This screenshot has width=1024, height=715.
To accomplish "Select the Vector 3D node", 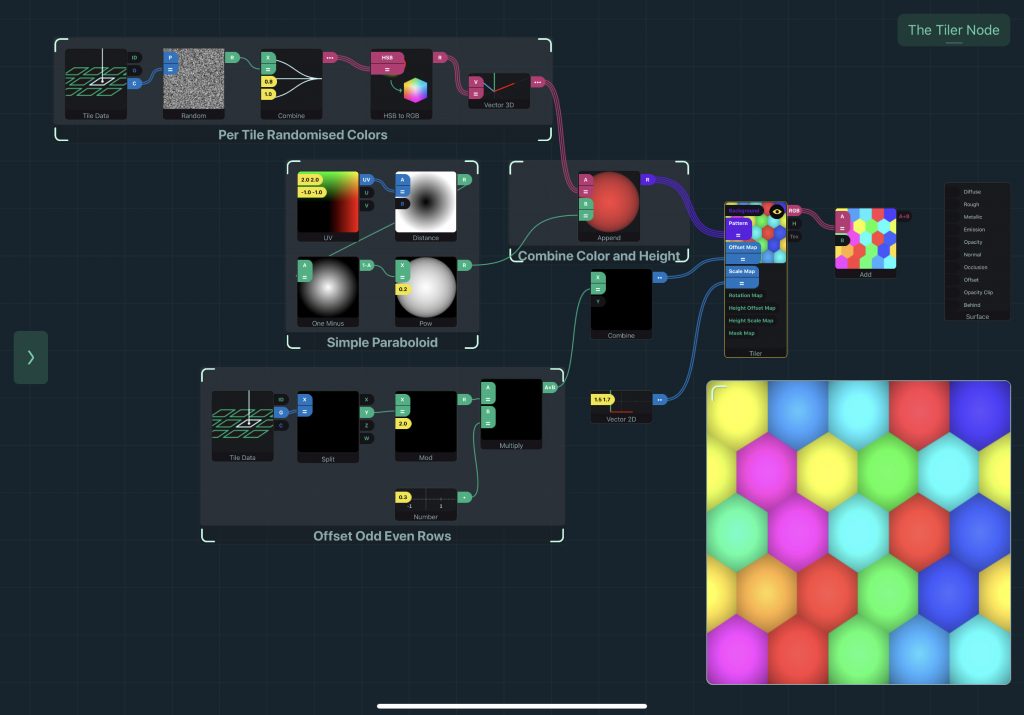I will pyautogui.click(x=499, y=91).
